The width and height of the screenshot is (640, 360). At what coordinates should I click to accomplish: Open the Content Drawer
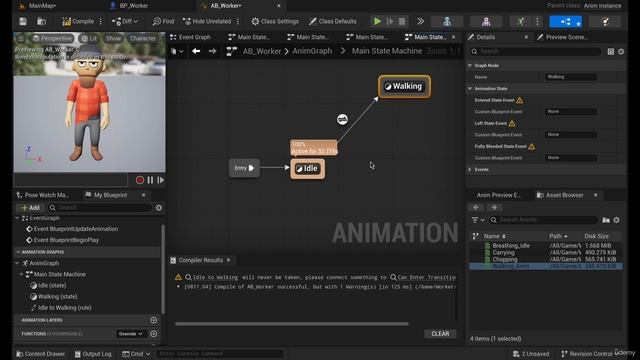pos(40,354)
